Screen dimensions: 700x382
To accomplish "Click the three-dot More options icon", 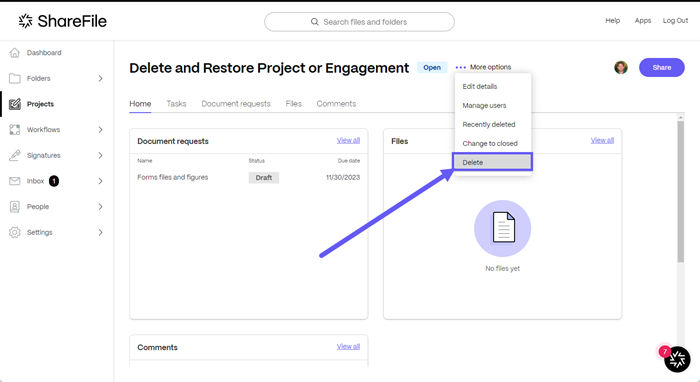I will (x=460, y=67).
